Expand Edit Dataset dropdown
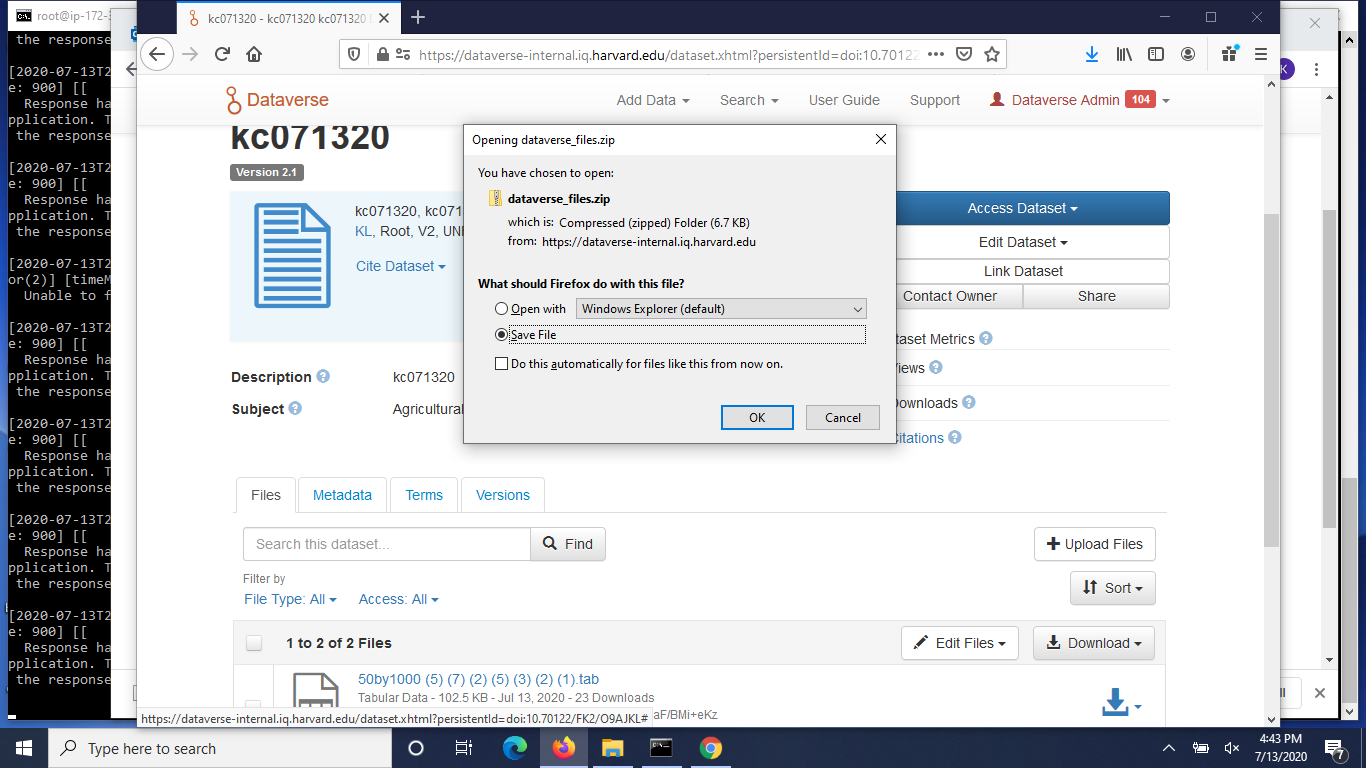Screen dimensions: 1366x768 (1023, 242)
